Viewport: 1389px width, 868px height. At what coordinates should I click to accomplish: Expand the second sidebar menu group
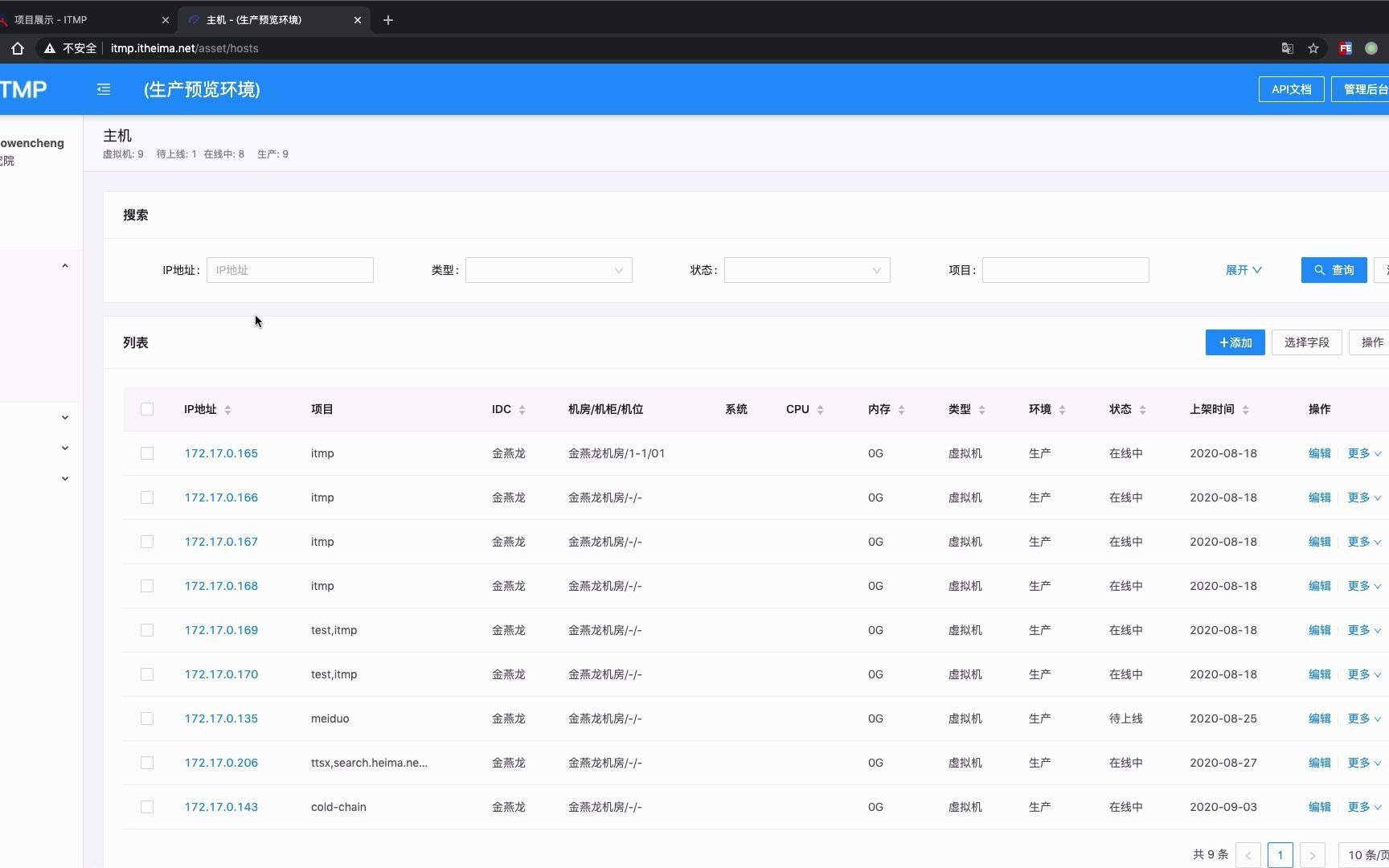click(65, 418)
